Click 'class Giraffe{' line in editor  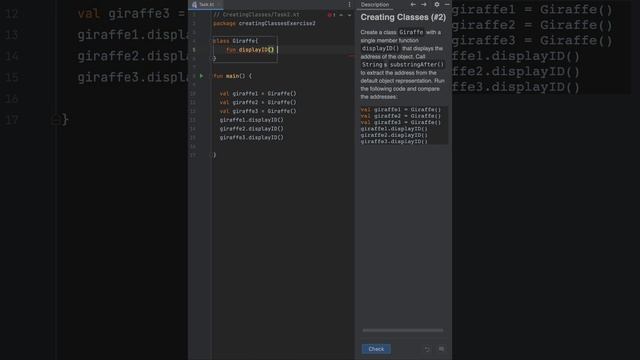coord(236,41)
